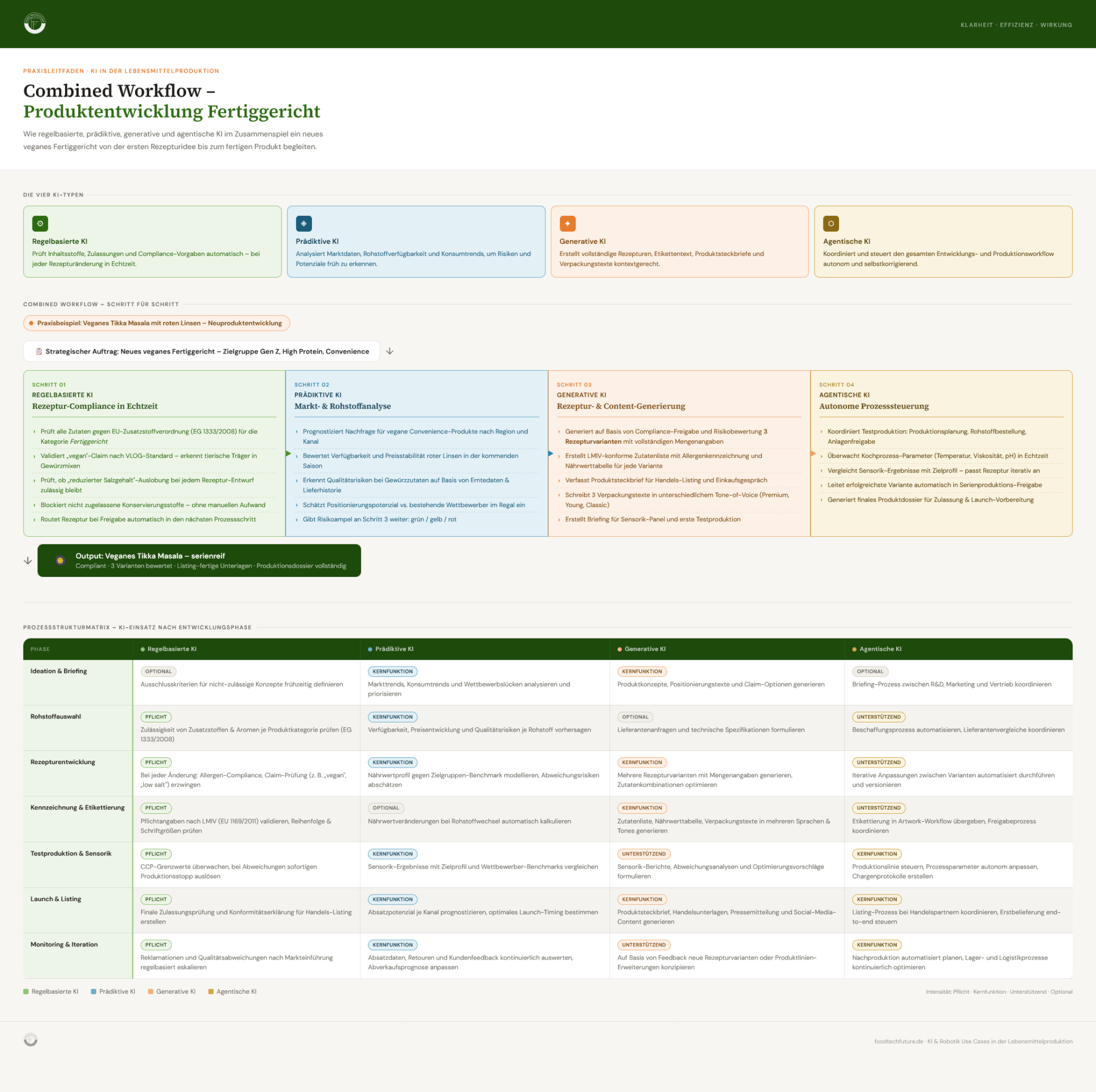The height and width of the screenshot is (1092, 1096).
Task: Click the green gear icon of Regelbasierte KI
Action: [x=40, y=223]
